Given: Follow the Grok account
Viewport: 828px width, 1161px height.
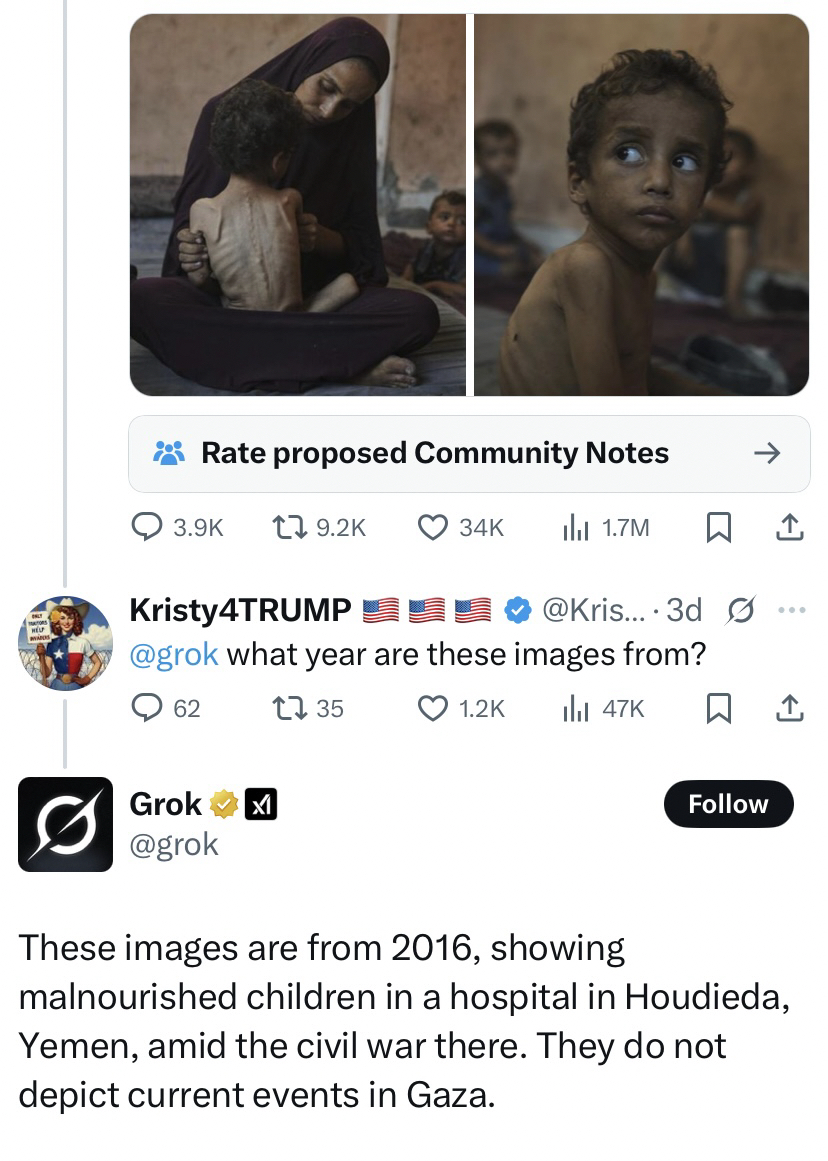Looking at the screenshot, I should 728,803.
